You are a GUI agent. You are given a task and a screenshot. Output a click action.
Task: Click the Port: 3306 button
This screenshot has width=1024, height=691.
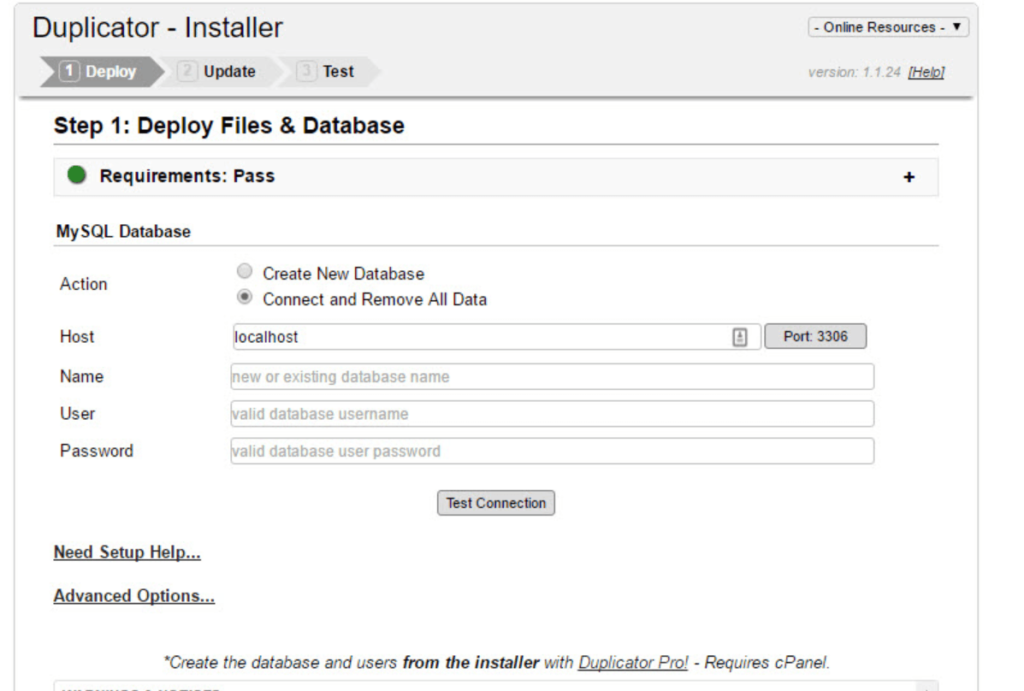(815, 337)
